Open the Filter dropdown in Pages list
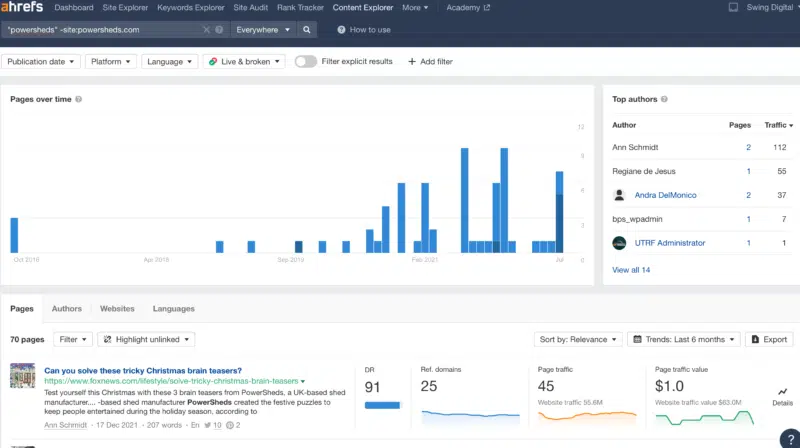This screenshot has height=448, width=800. tap(72, 339)
